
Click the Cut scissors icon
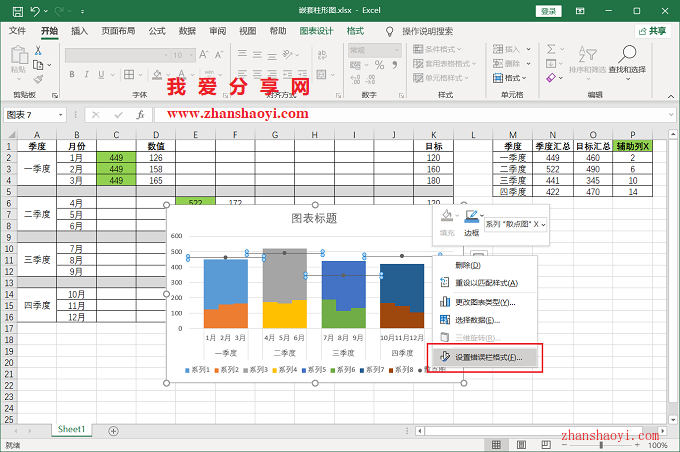click(x=38, y=51)
